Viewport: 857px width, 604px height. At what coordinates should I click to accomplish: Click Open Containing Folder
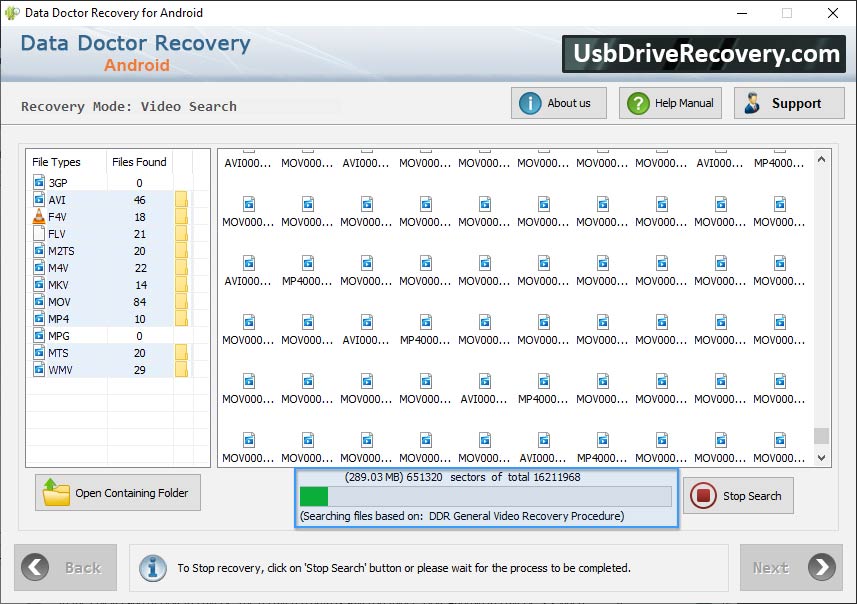click(x=118, y=492)
